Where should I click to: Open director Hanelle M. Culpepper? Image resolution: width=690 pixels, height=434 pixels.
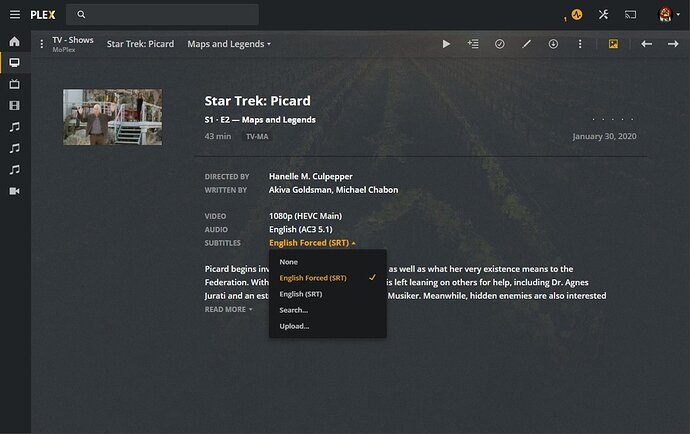311,177
